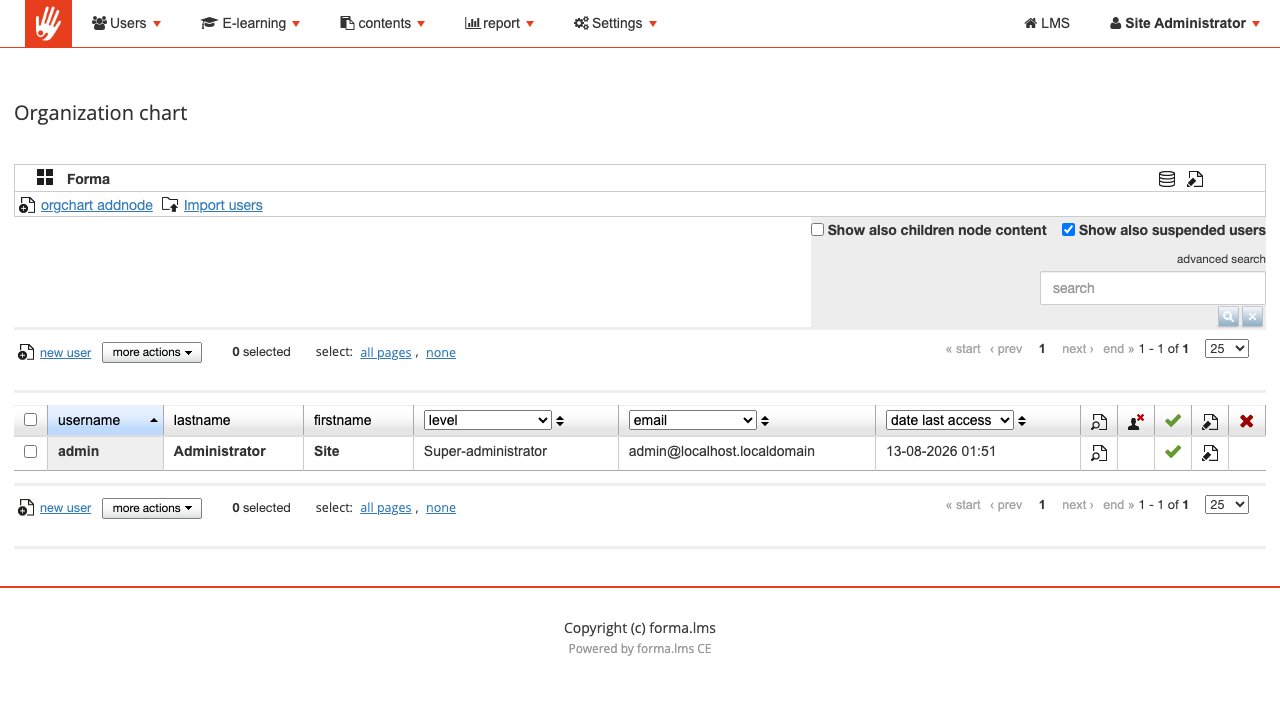Click the import users folder icon
Image resolution: width=1280 pixels, height=720 pixels.
pyautogui.click(x=170, y=205)
